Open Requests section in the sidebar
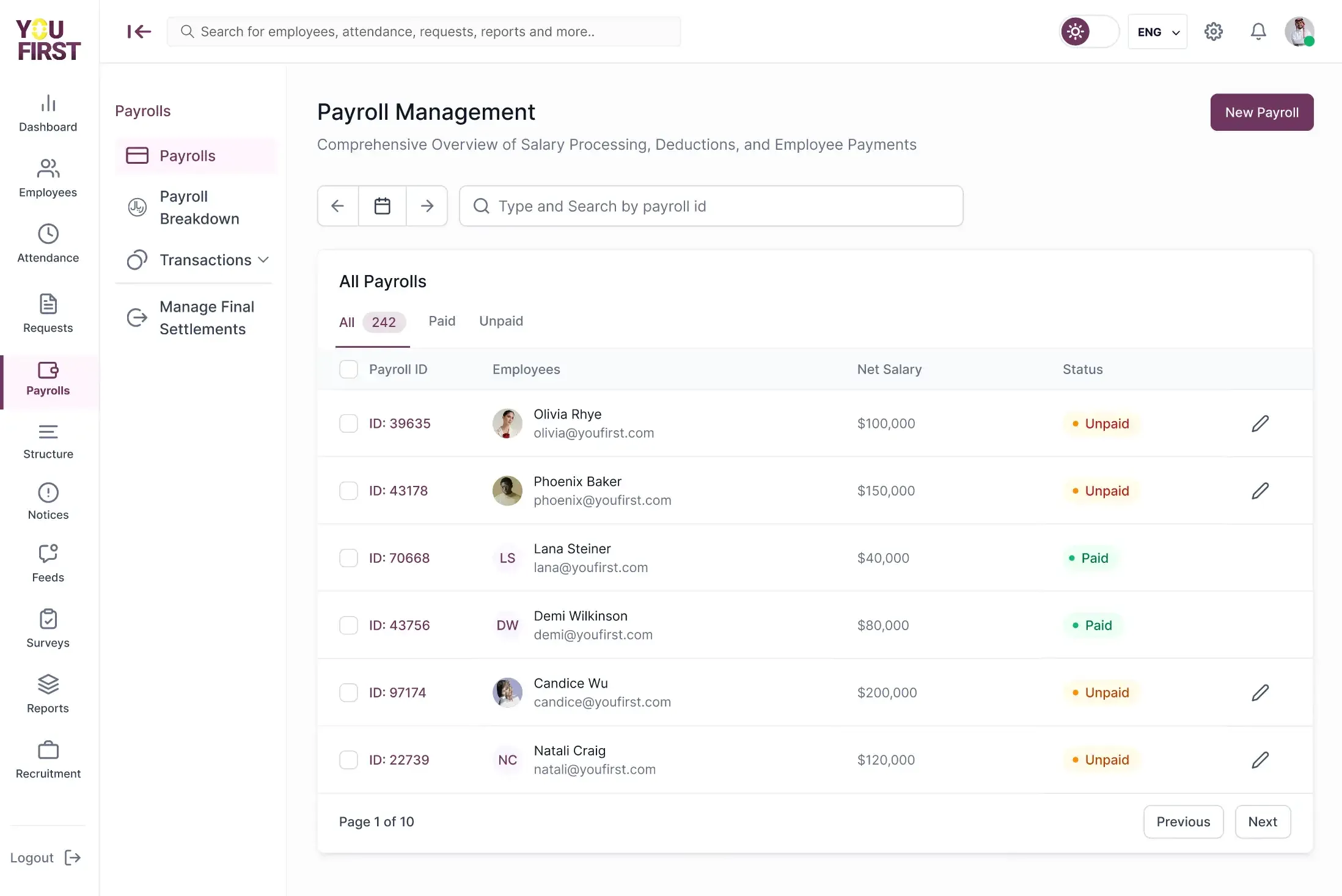This screenshot has height=896, width=1342. coord(48,314)
